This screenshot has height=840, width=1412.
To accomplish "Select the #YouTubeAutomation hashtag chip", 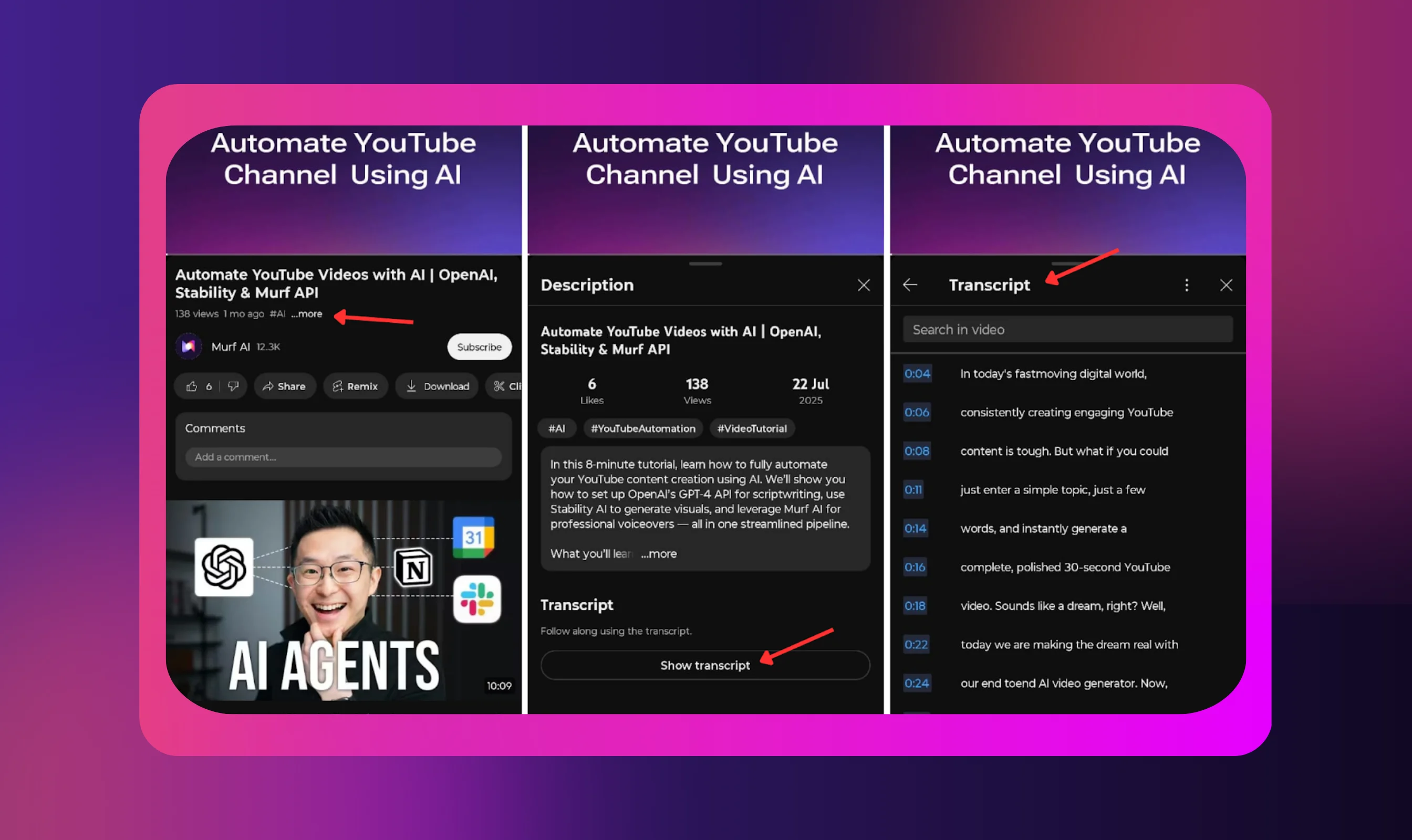I will click(643, 428).
